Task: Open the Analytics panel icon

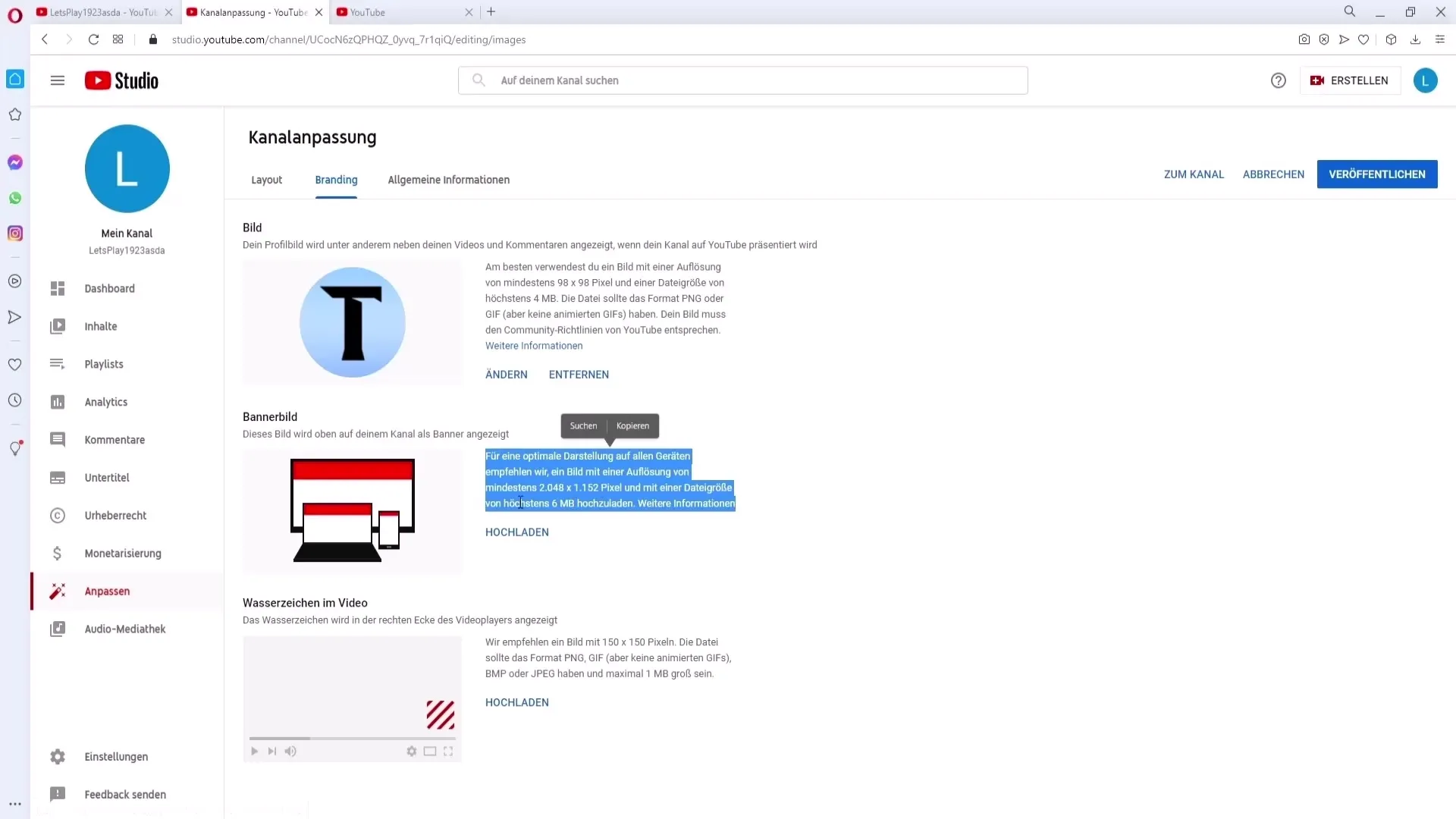Action: [x=57, y=401]
